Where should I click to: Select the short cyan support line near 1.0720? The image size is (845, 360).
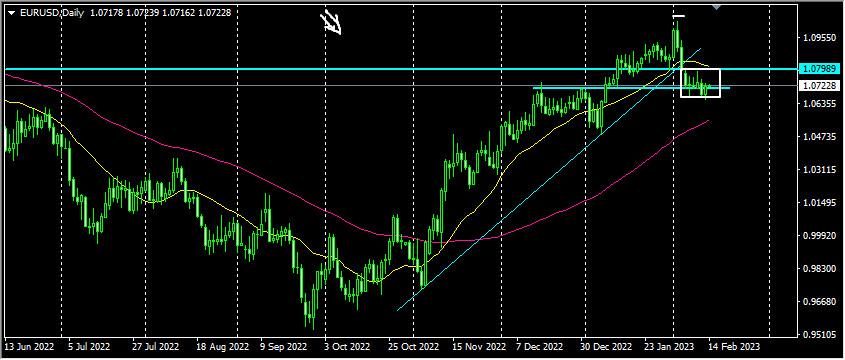(x=632, y=88)
